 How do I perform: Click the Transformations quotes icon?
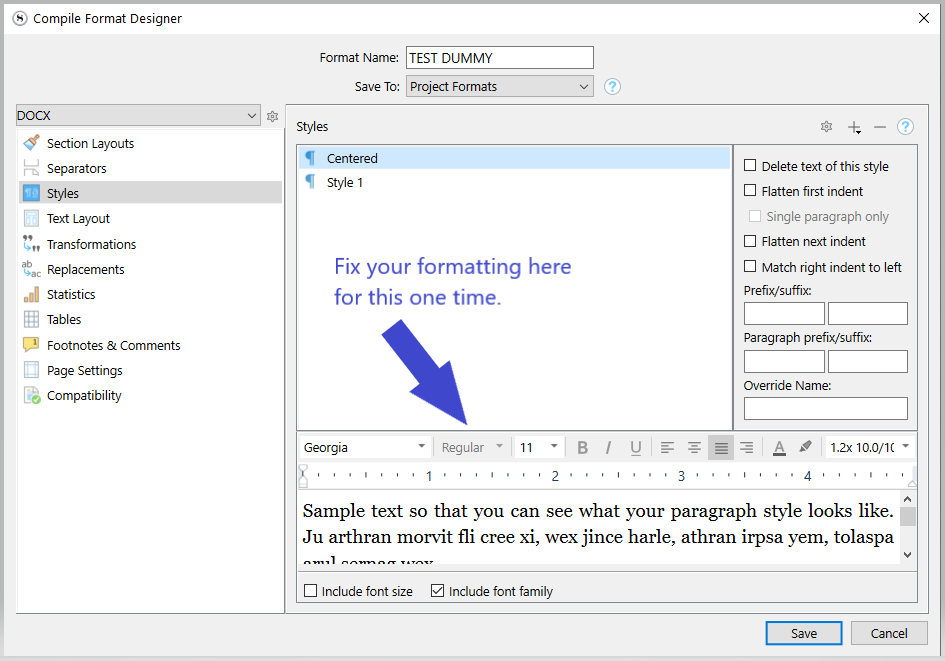[31, 243]
